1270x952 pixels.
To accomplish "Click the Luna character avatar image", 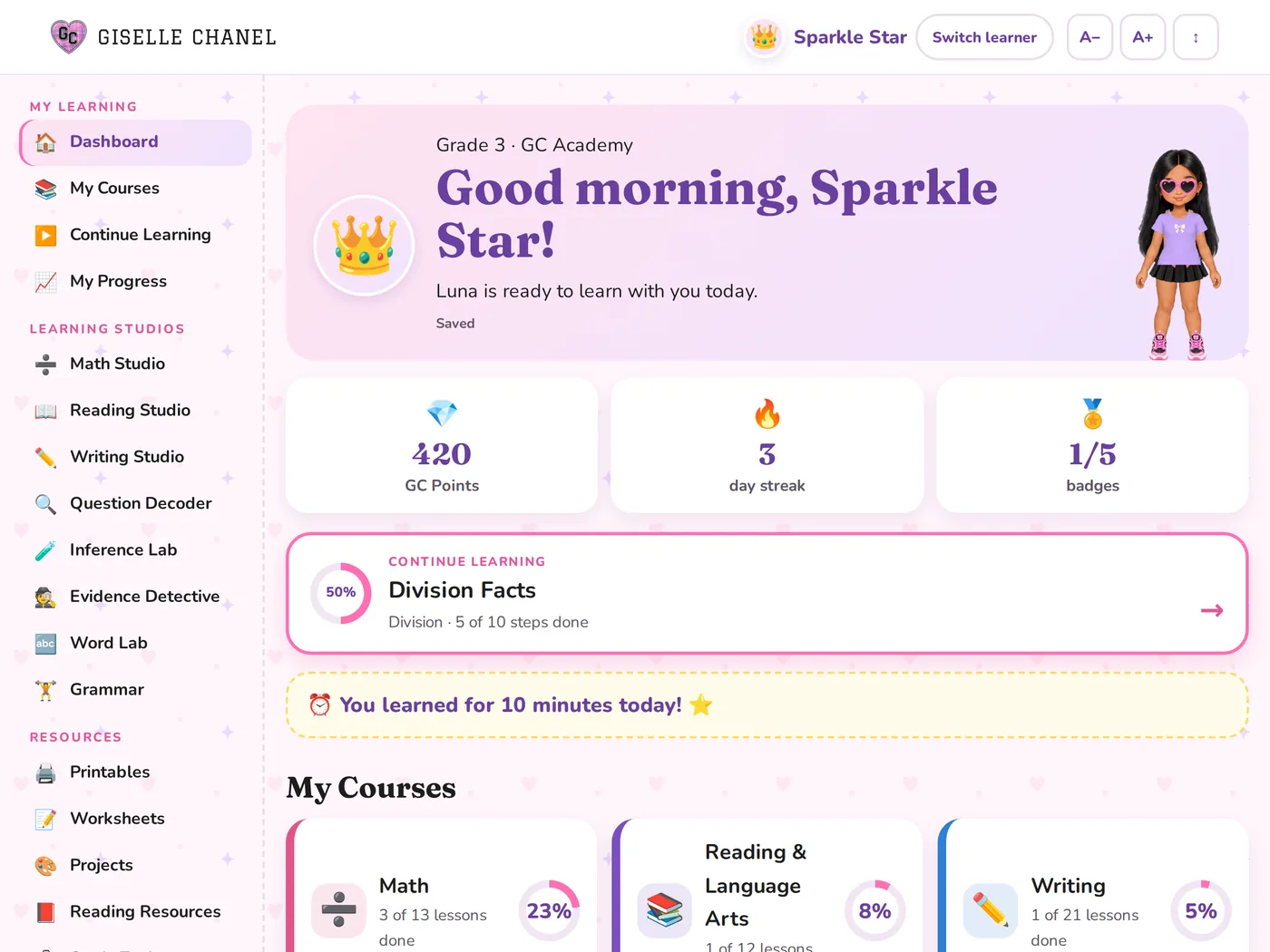I will click(1177, 254).
